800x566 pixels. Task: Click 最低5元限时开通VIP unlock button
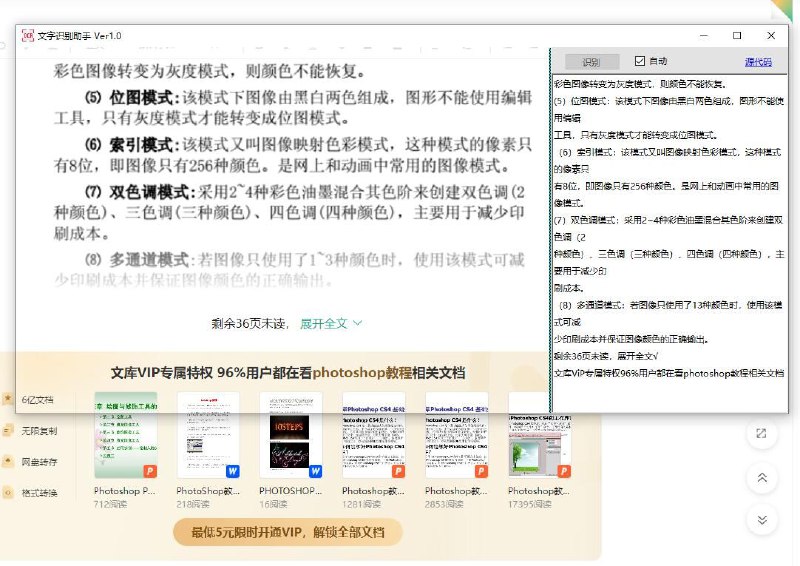(288, 532)
